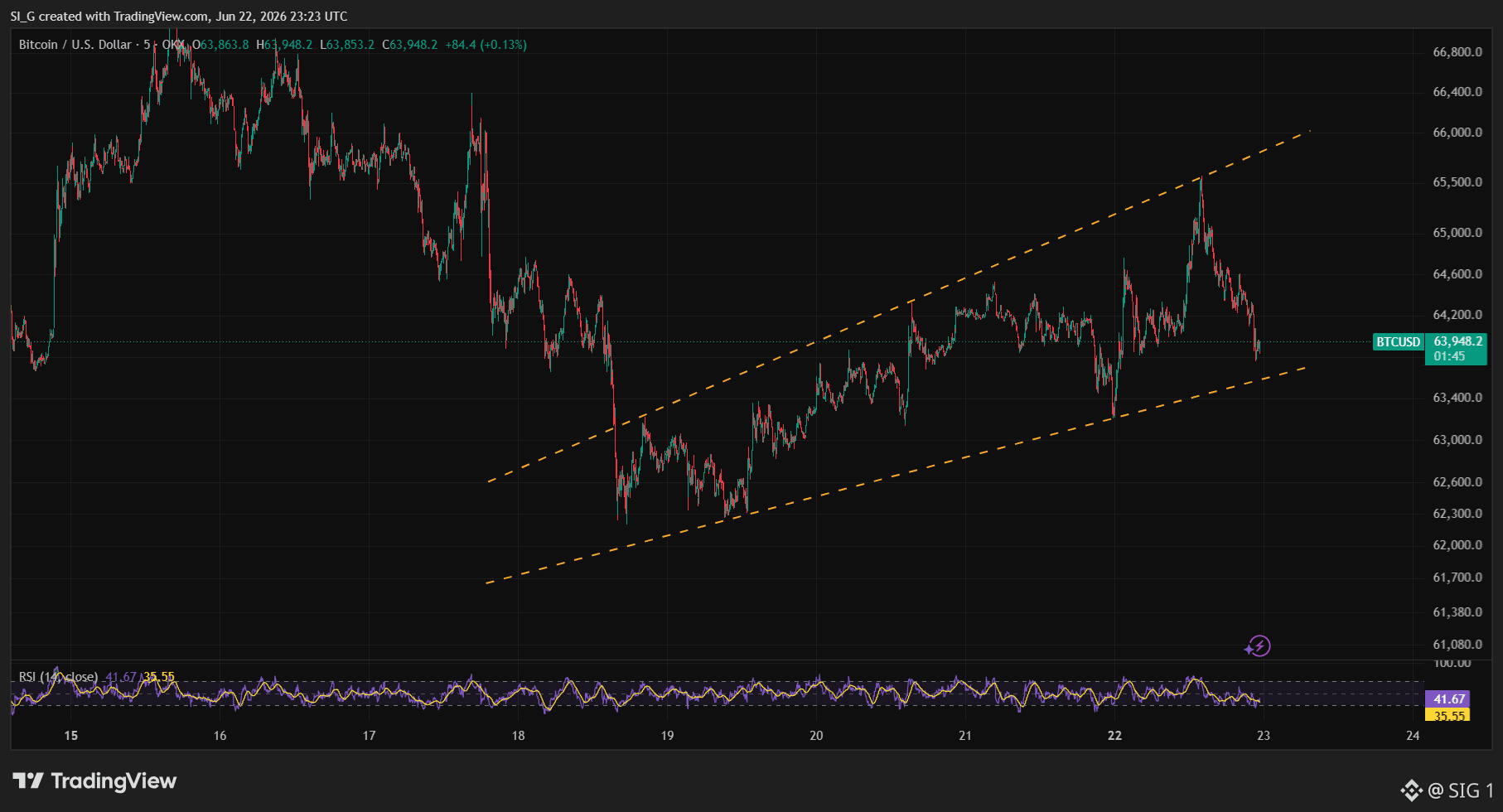Click the purple 41.67 RSI axis label
Viewport: 1503px width, 812px height.
(x=1449, y=699)
